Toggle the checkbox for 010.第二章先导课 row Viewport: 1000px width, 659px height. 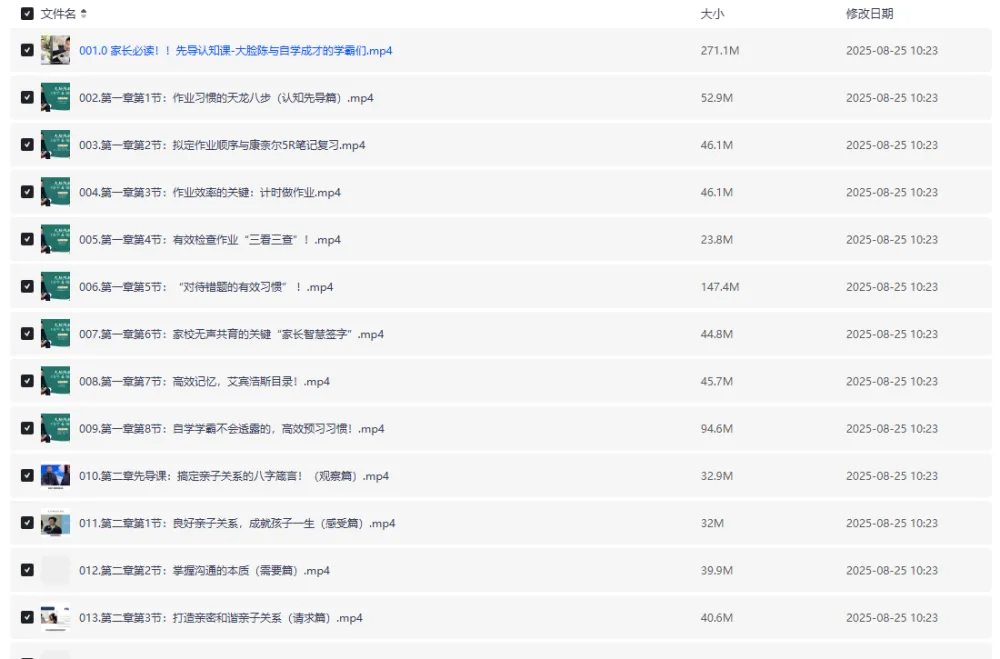coord(29,475)
